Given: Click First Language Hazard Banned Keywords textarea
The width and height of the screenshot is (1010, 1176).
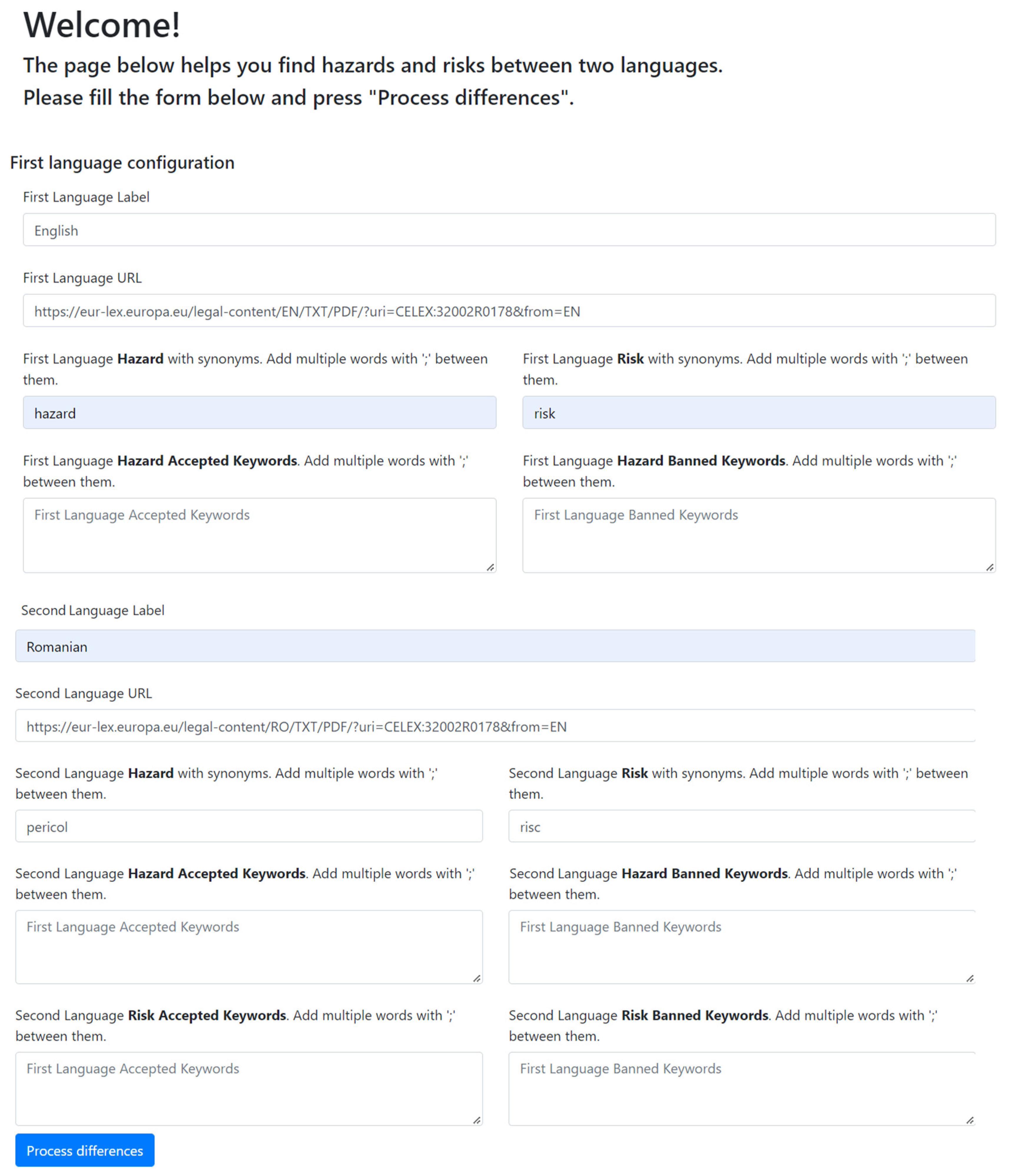Looking at the screenshot, I should (758, 535).
